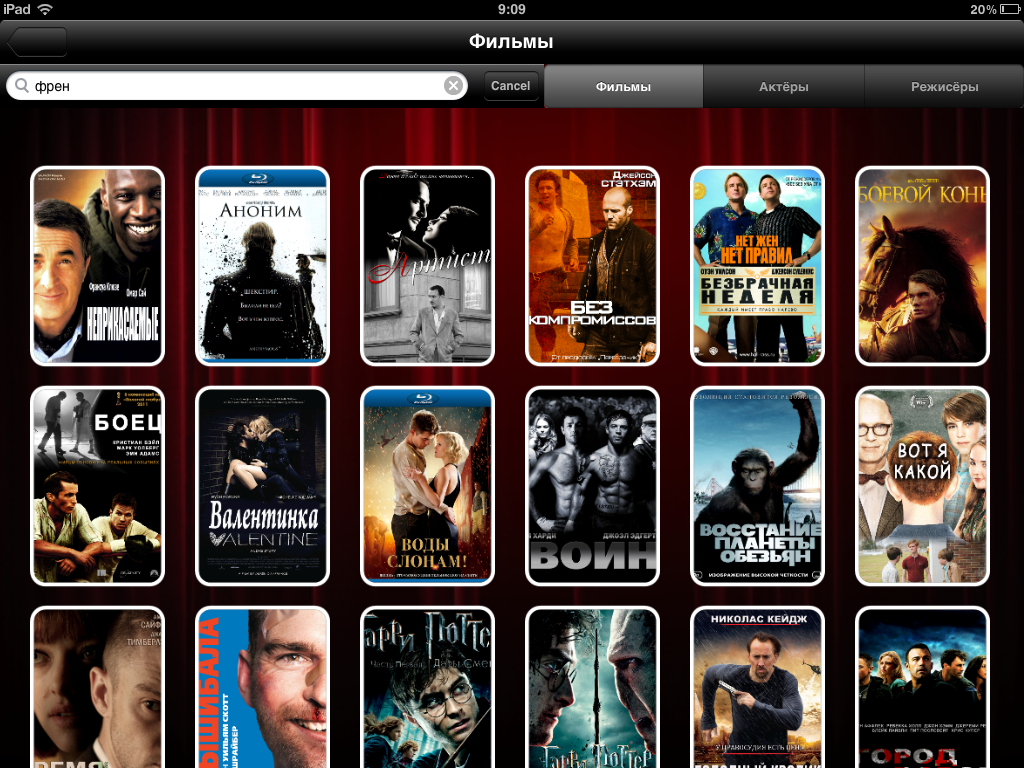Image resolution: width=1024 pixels, height=768 pixels.
Task: Select the Валентинка movie poster
Action: [x=263, y=486]
